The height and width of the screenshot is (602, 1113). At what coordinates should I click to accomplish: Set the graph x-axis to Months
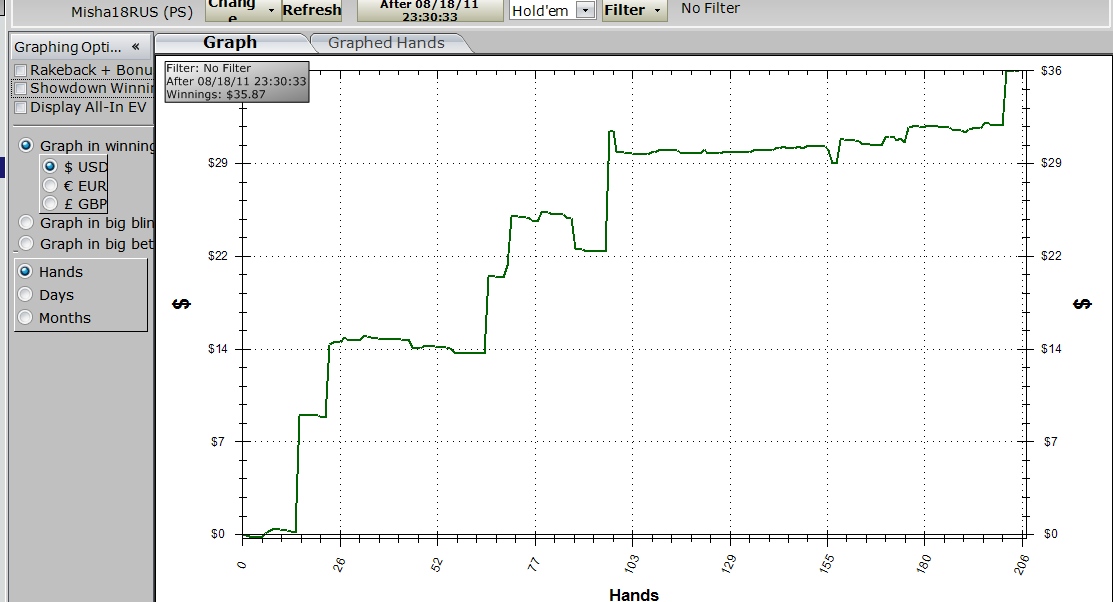coord(26,318)
